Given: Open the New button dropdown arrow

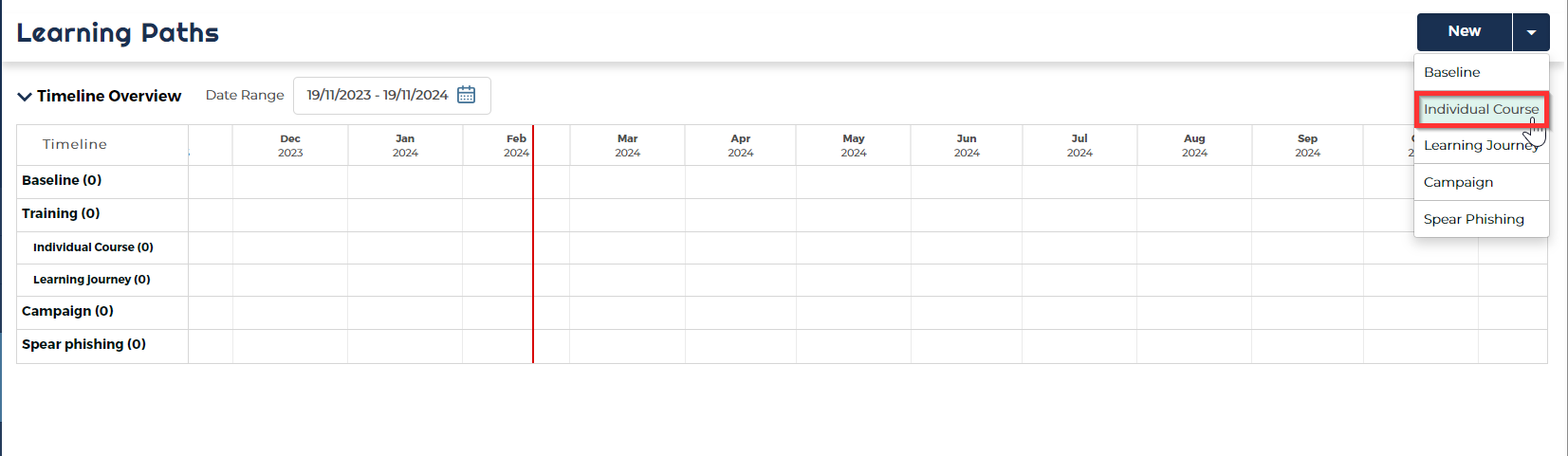Looking at the screenshot, I should click(x=1531, y=32).
